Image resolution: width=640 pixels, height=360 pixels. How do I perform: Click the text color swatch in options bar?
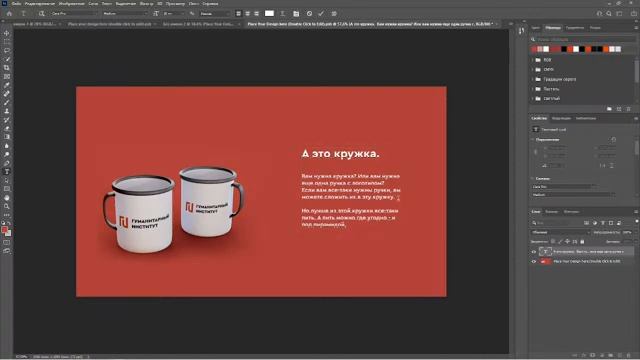[x=269, y=13]
